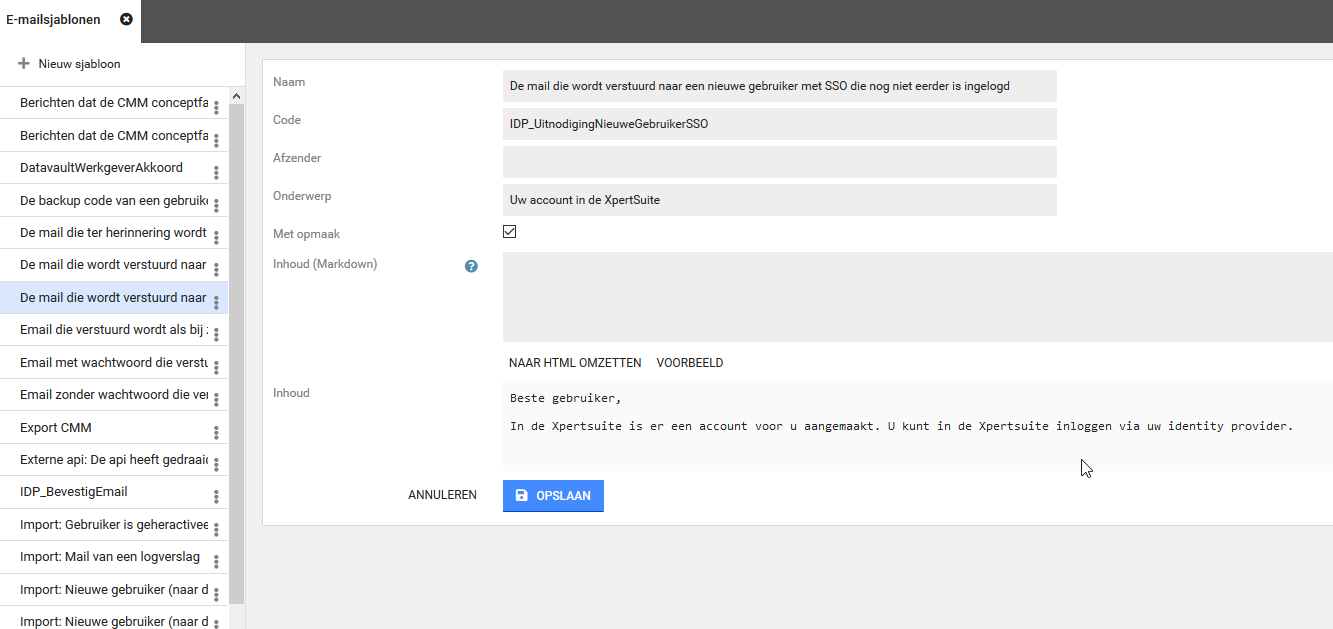Viewport: 1333px width, 629px height.
Task: Open the help icon next to Inhoud (Markdown)
Action: 471,266
